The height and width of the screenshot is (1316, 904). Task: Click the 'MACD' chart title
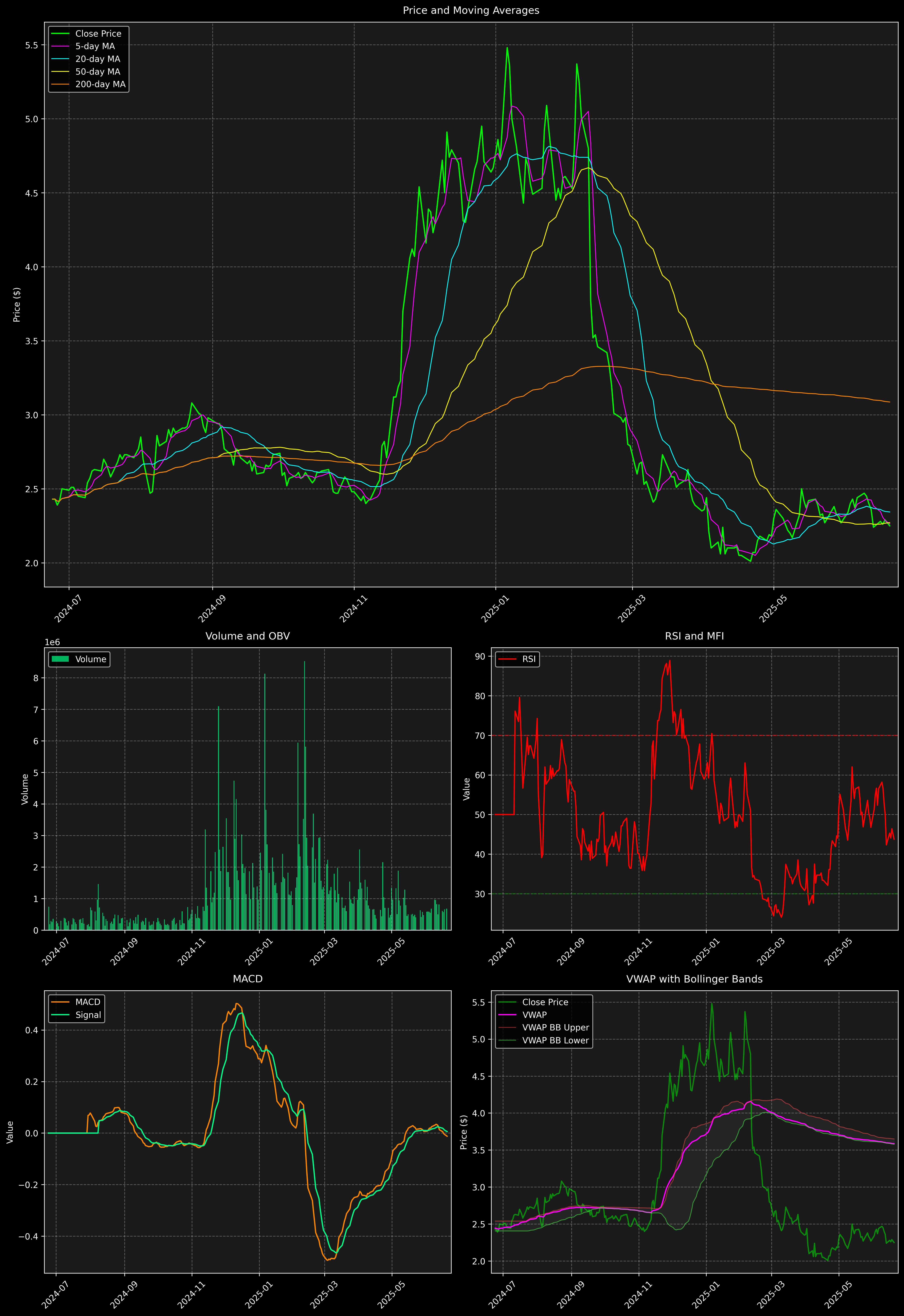pos(248,979)
